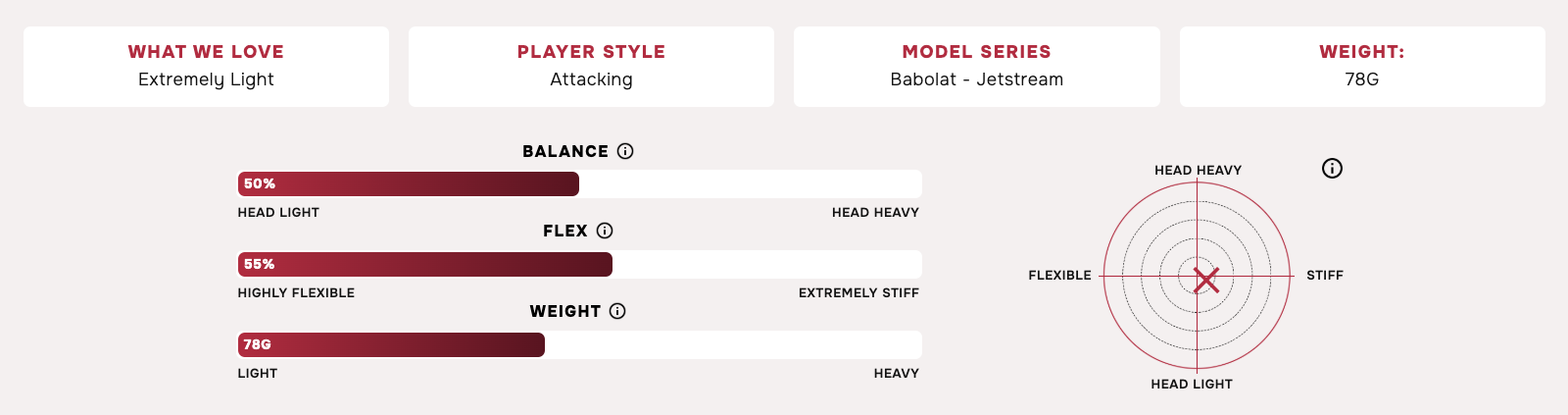1568x415 pixels.
Task: Click the HEAD HEAVY label above the chart
Action: point(1198,170)
